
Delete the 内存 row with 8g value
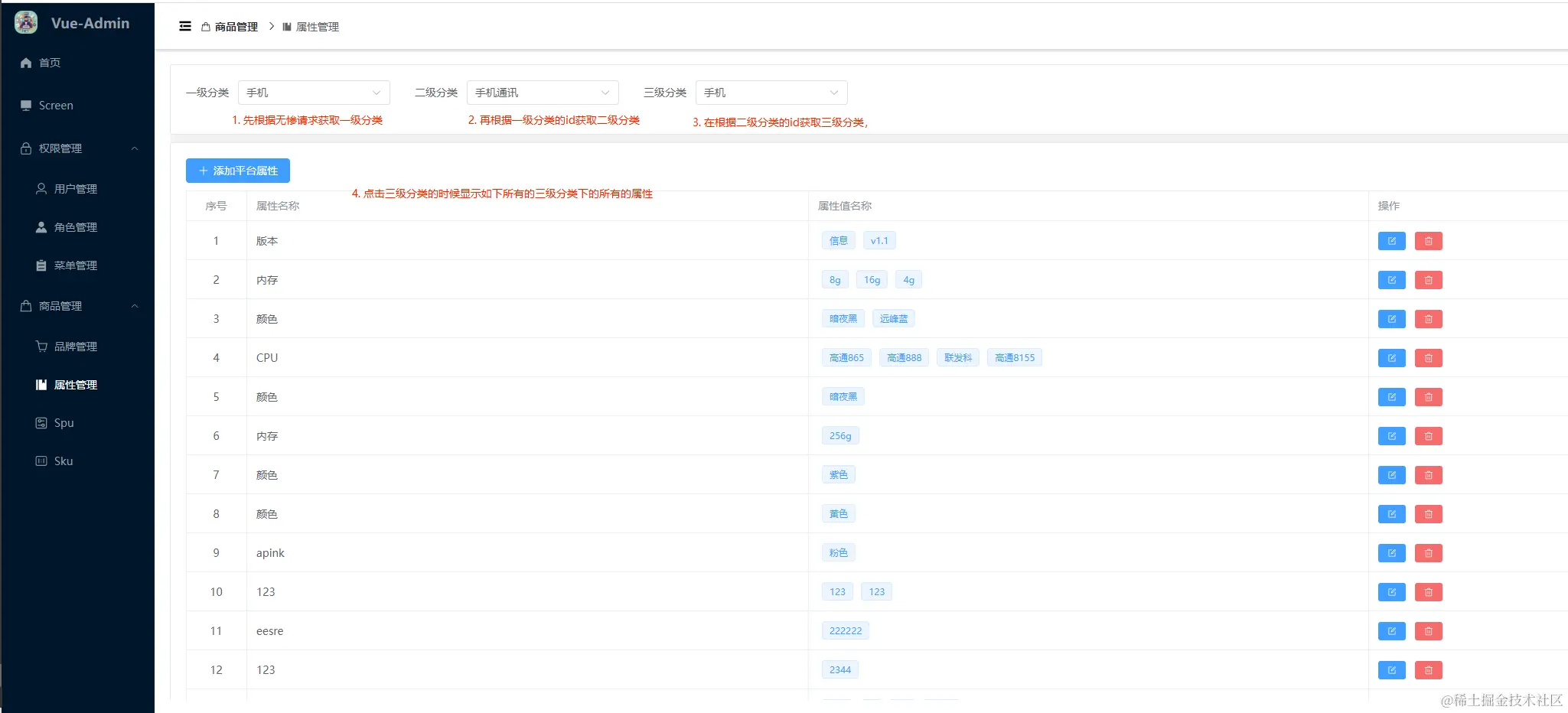tap(1428, 280)
